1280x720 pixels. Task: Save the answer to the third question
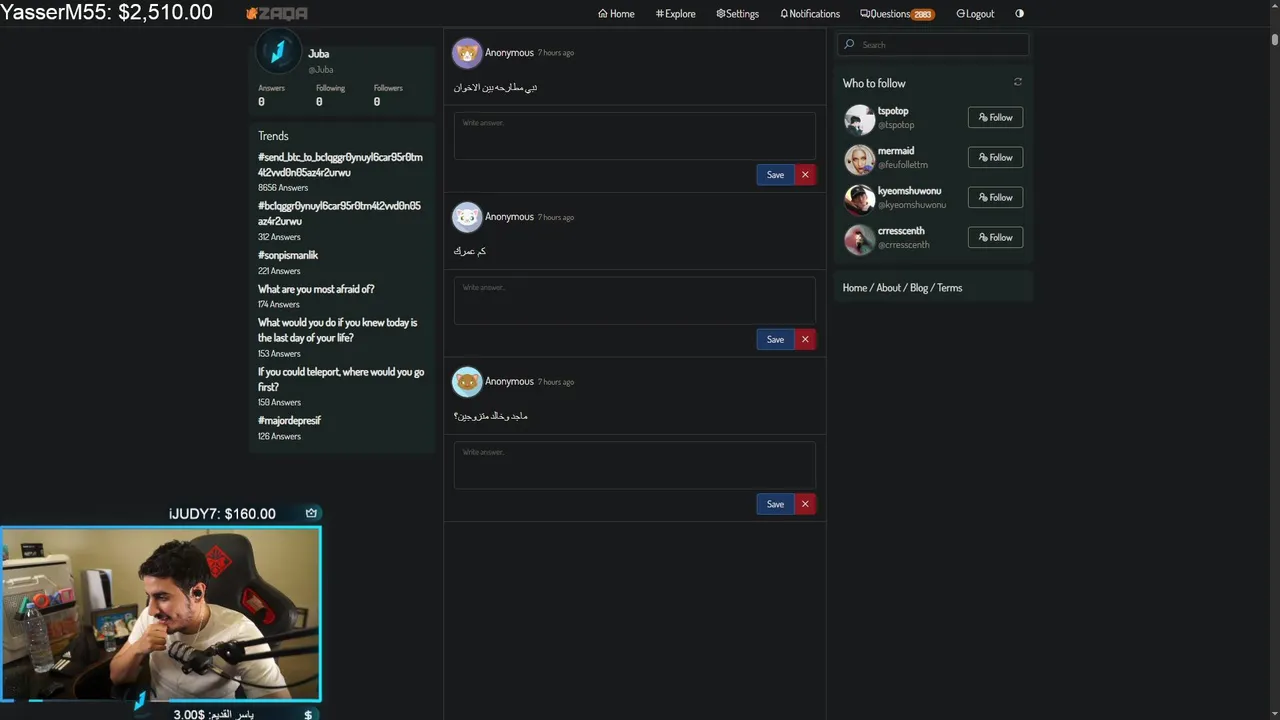(775, 504)
